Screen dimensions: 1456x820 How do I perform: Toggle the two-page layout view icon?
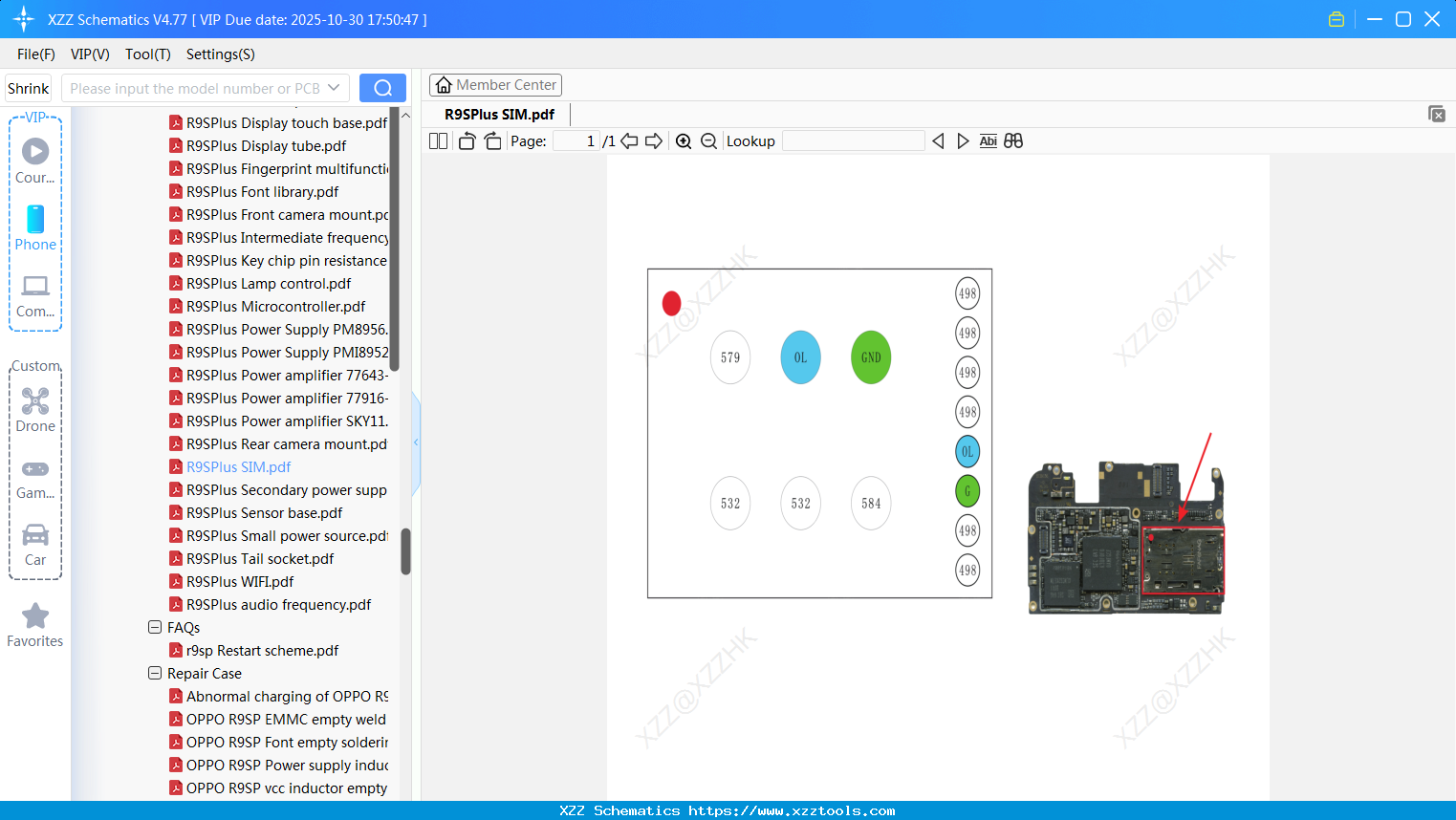click(439, 141)
